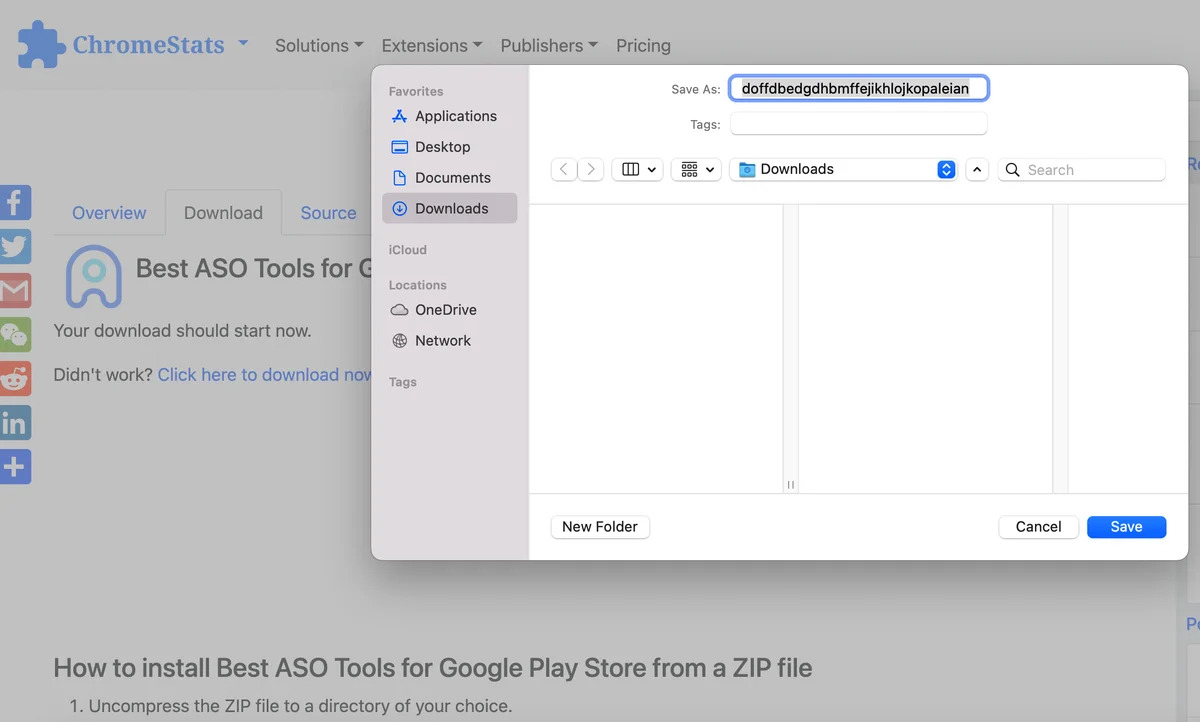Open the Publishers menu
1200x722 pixels.
click(x=549, y=46)
